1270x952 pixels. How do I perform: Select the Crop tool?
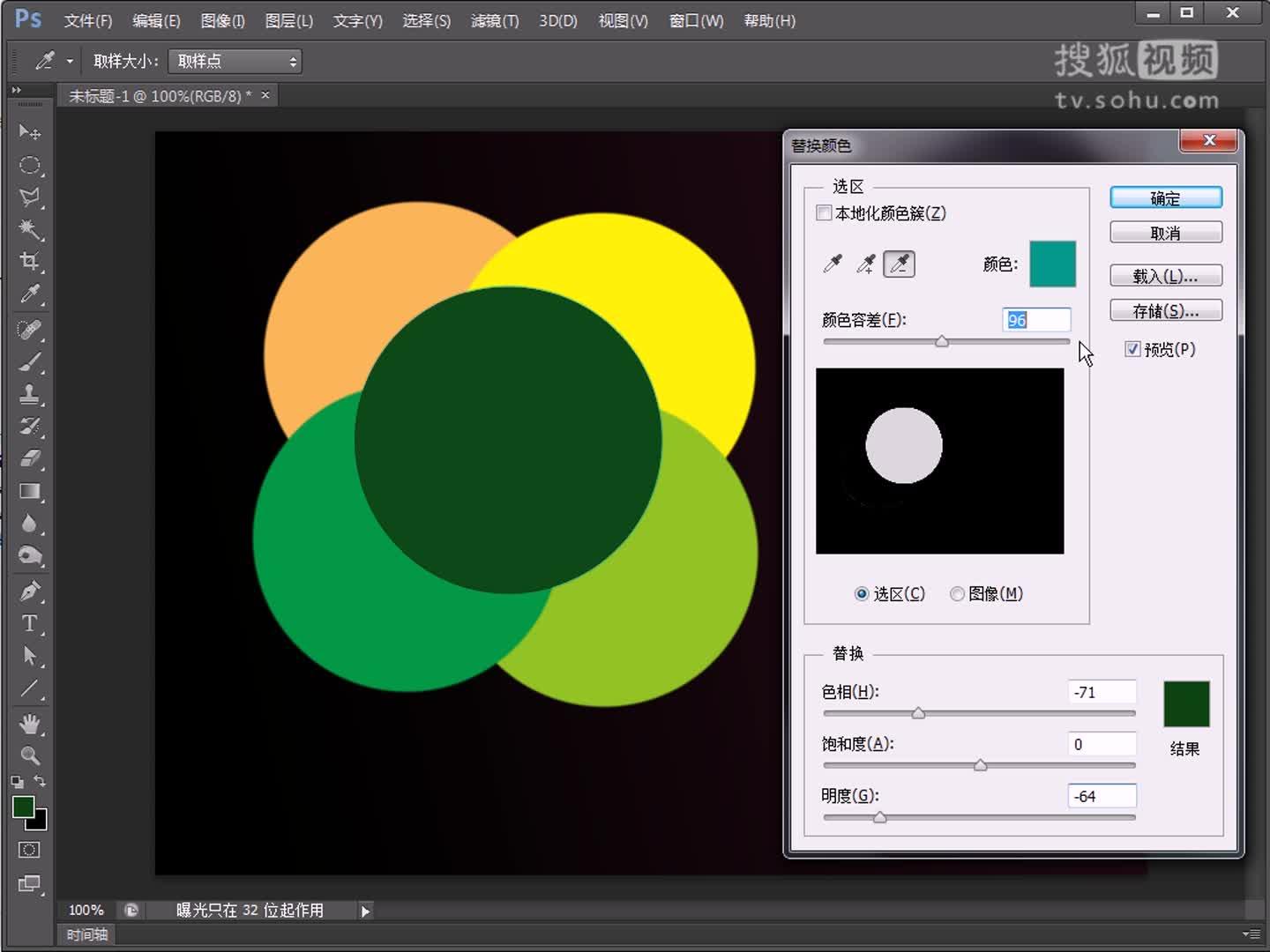pos(30,262)
